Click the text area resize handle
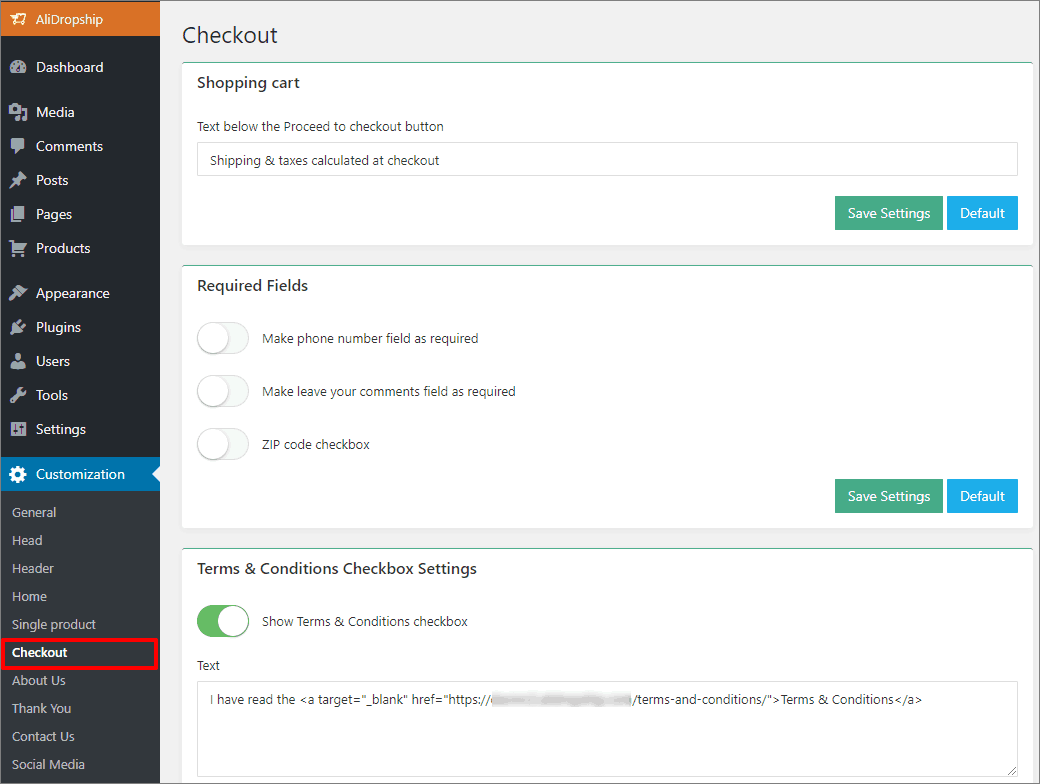The height and width of the screenshot is (784, 1040). coord(1011,770)
